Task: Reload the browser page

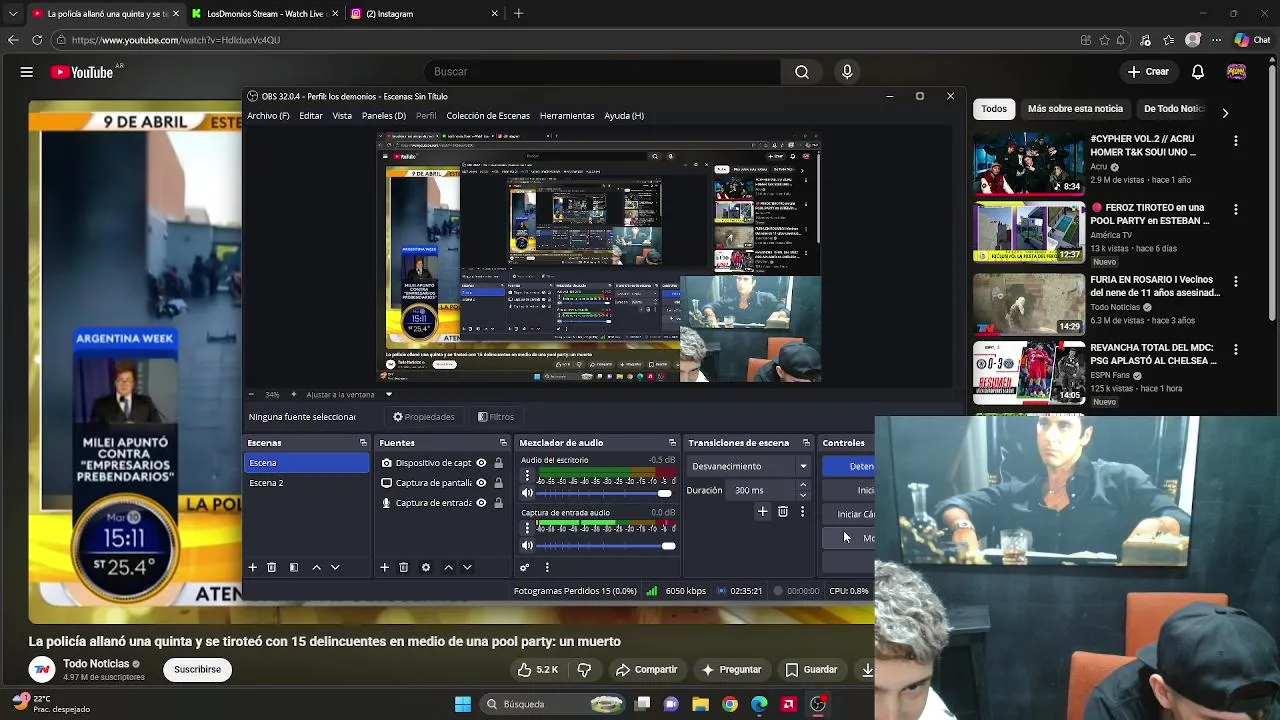Action: click(x=37, y=40)
